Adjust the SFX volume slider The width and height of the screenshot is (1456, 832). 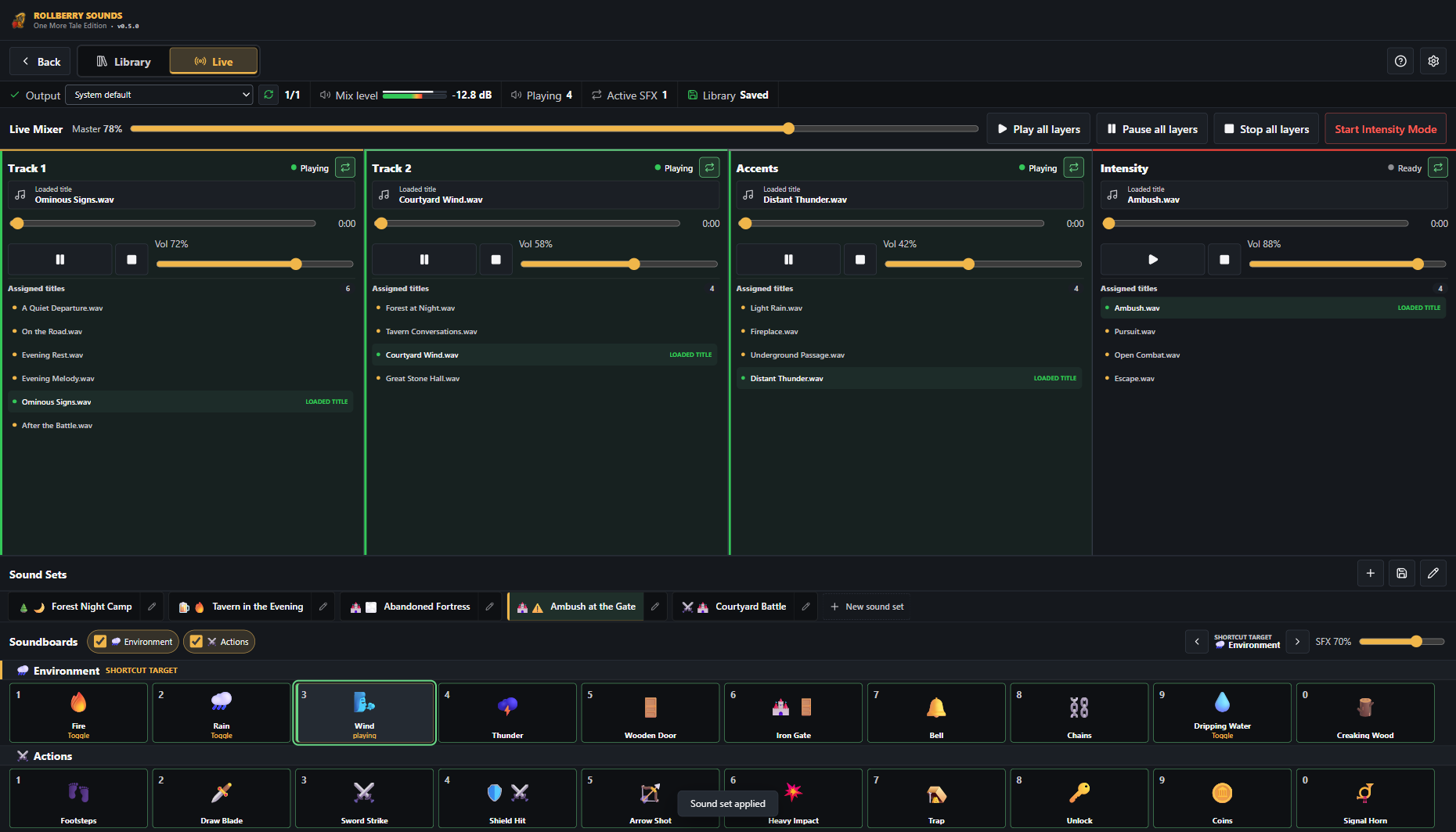[x=1402, y=641]
